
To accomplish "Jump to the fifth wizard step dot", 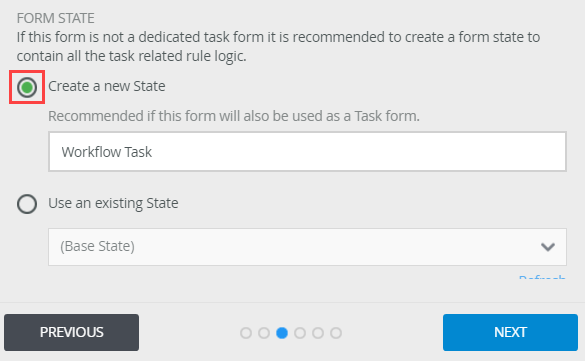I will tap(318, 333).
